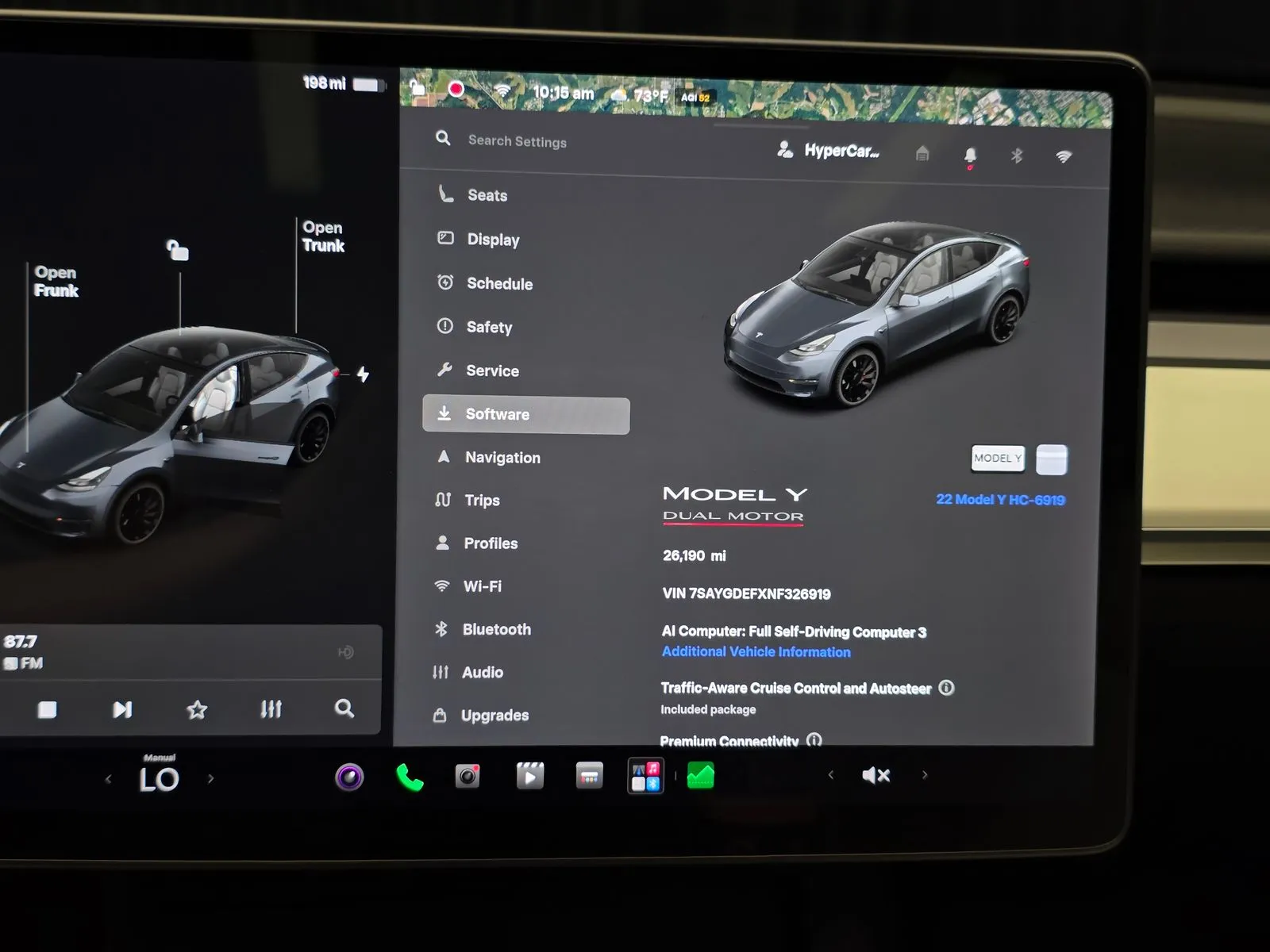Viewport: 1270px width, 952px height.
Task: Open the green Energy chart app
Action: 701,775
